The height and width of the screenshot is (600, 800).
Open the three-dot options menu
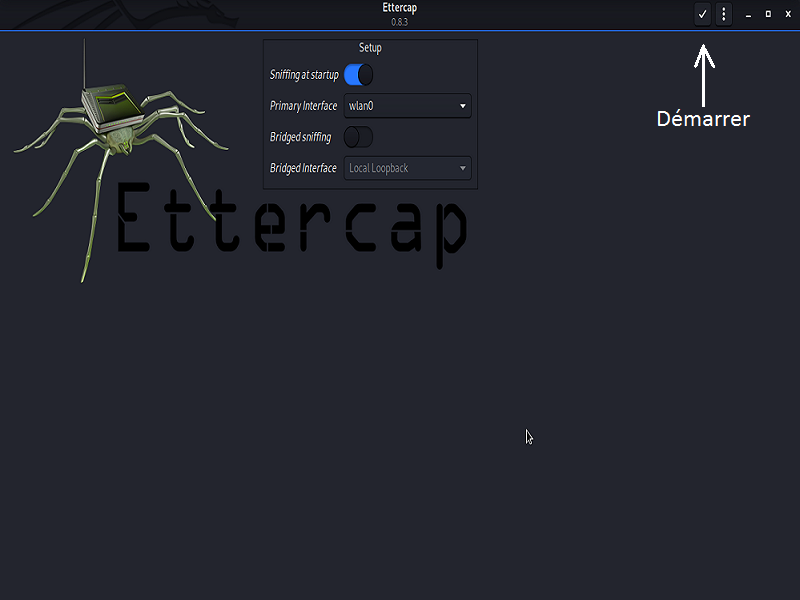[x=723, y=14]
